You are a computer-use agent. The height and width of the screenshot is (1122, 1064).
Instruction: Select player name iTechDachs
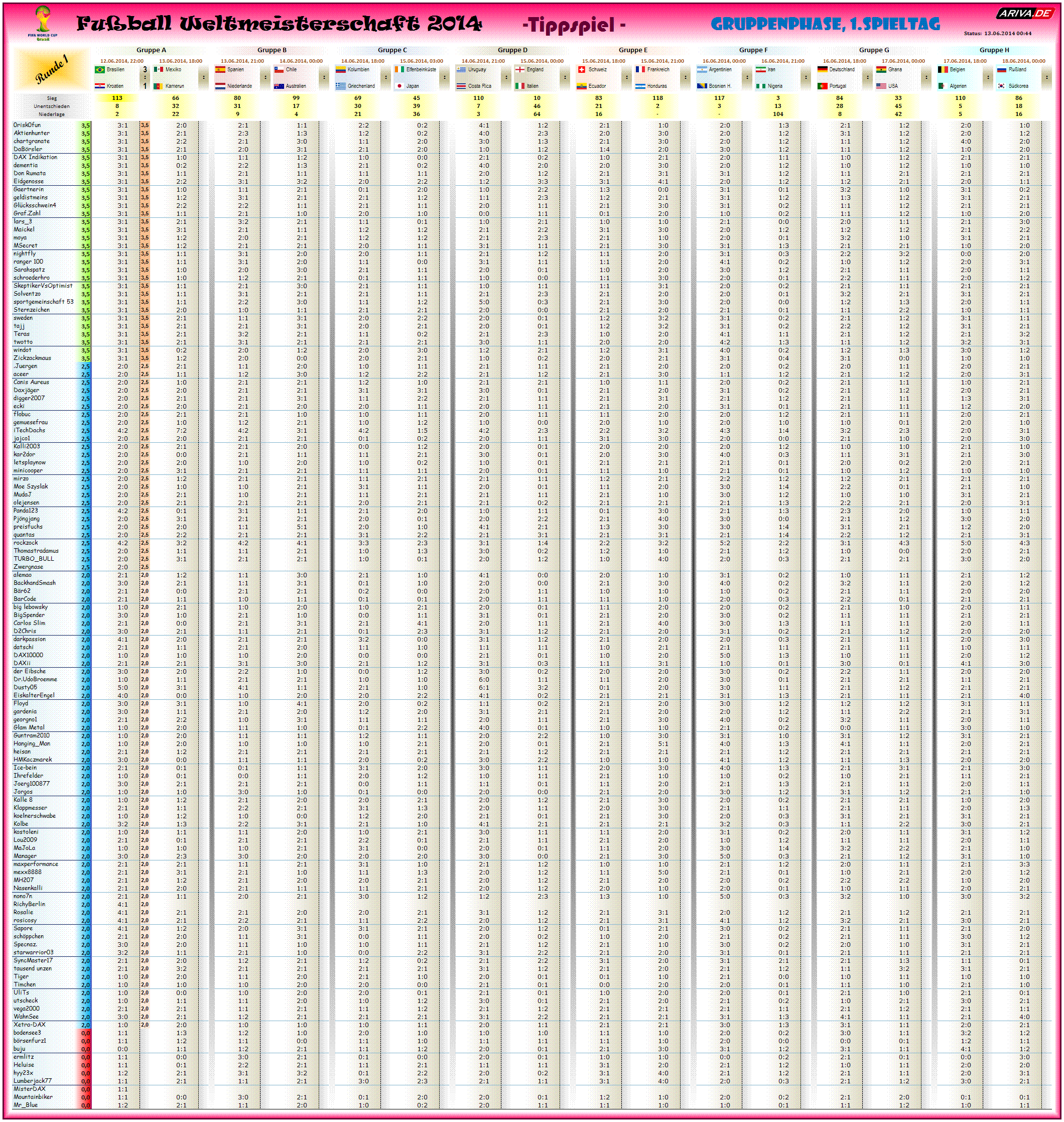coord(30,431)
